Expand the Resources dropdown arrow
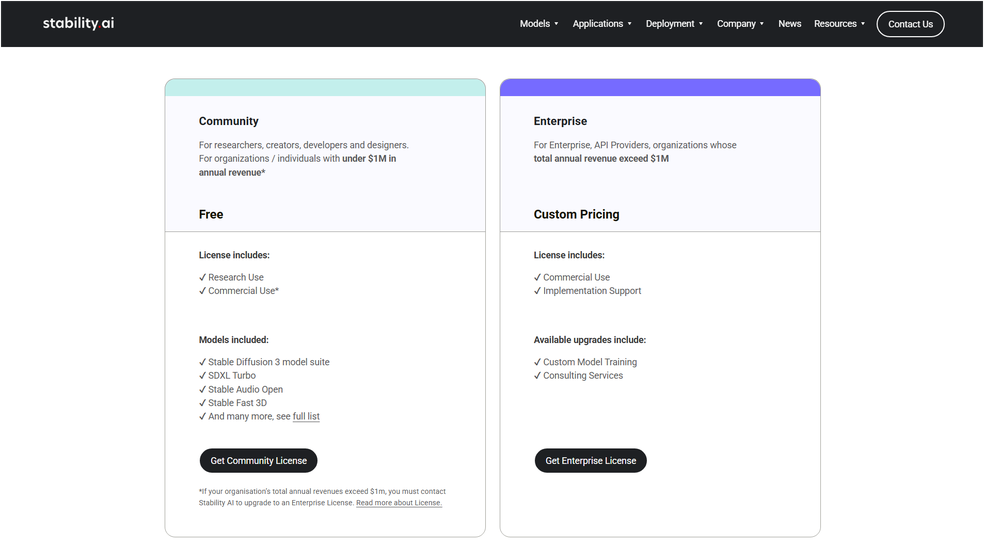The image size is (984, 559). [x=863, y=24]
